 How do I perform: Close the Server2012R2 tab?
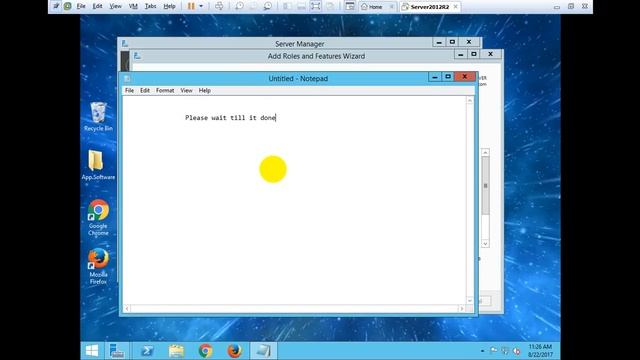[x=456, y=7]
